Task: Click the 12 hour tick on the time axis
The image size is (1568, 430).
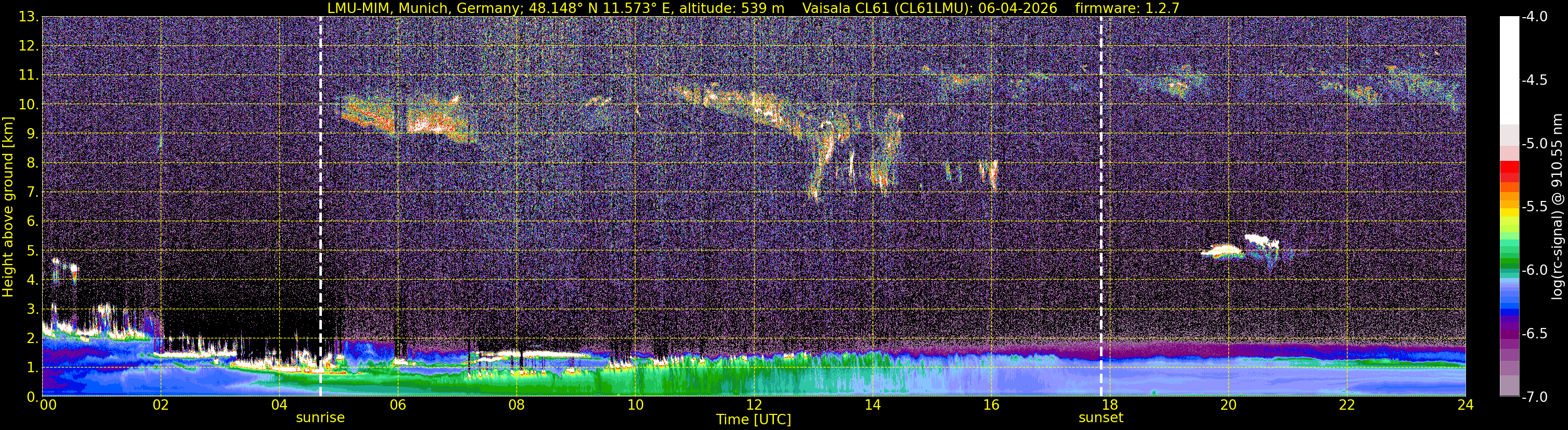Action: pos(754,405)
